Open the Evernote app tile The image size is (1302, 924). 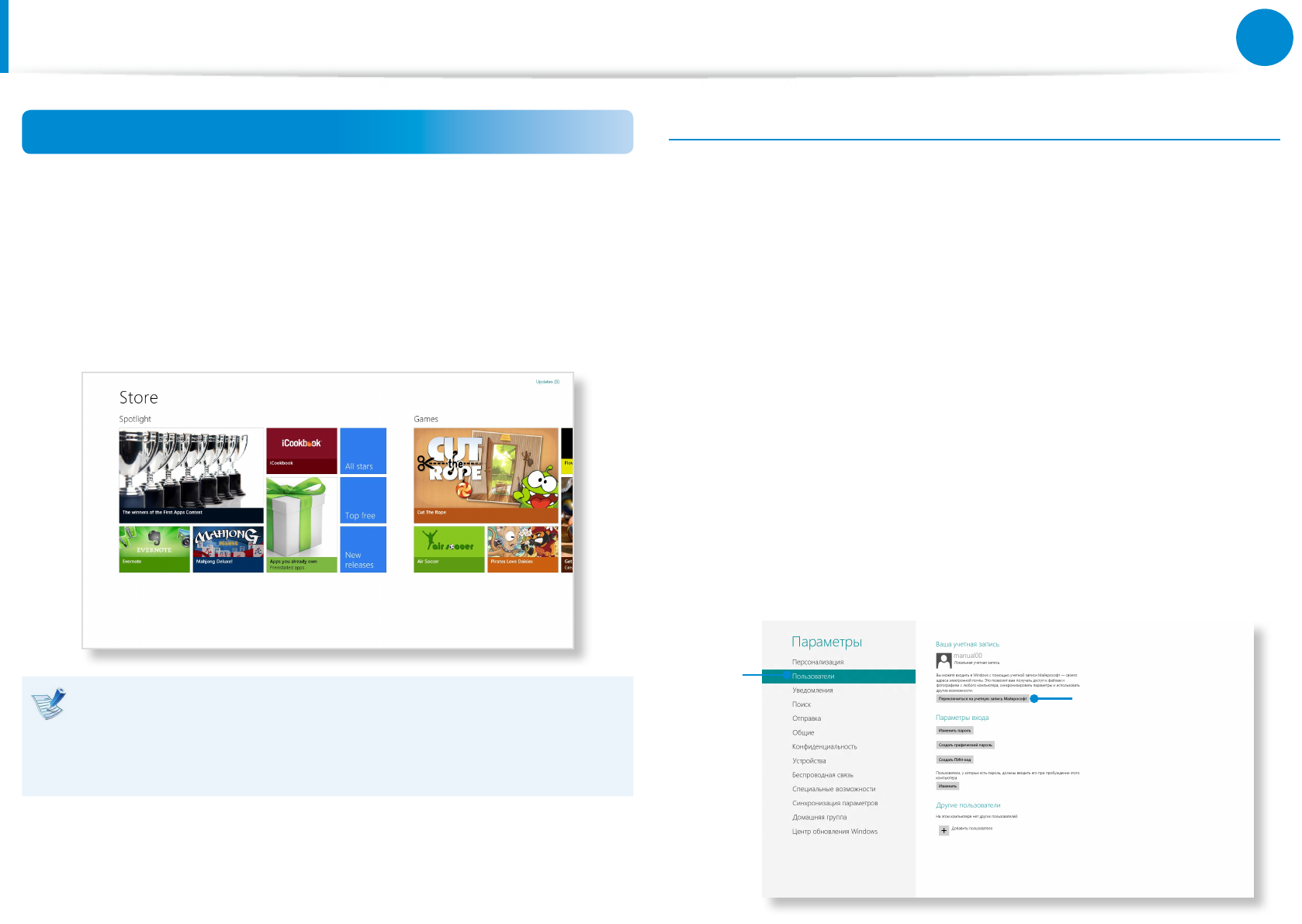154,549
